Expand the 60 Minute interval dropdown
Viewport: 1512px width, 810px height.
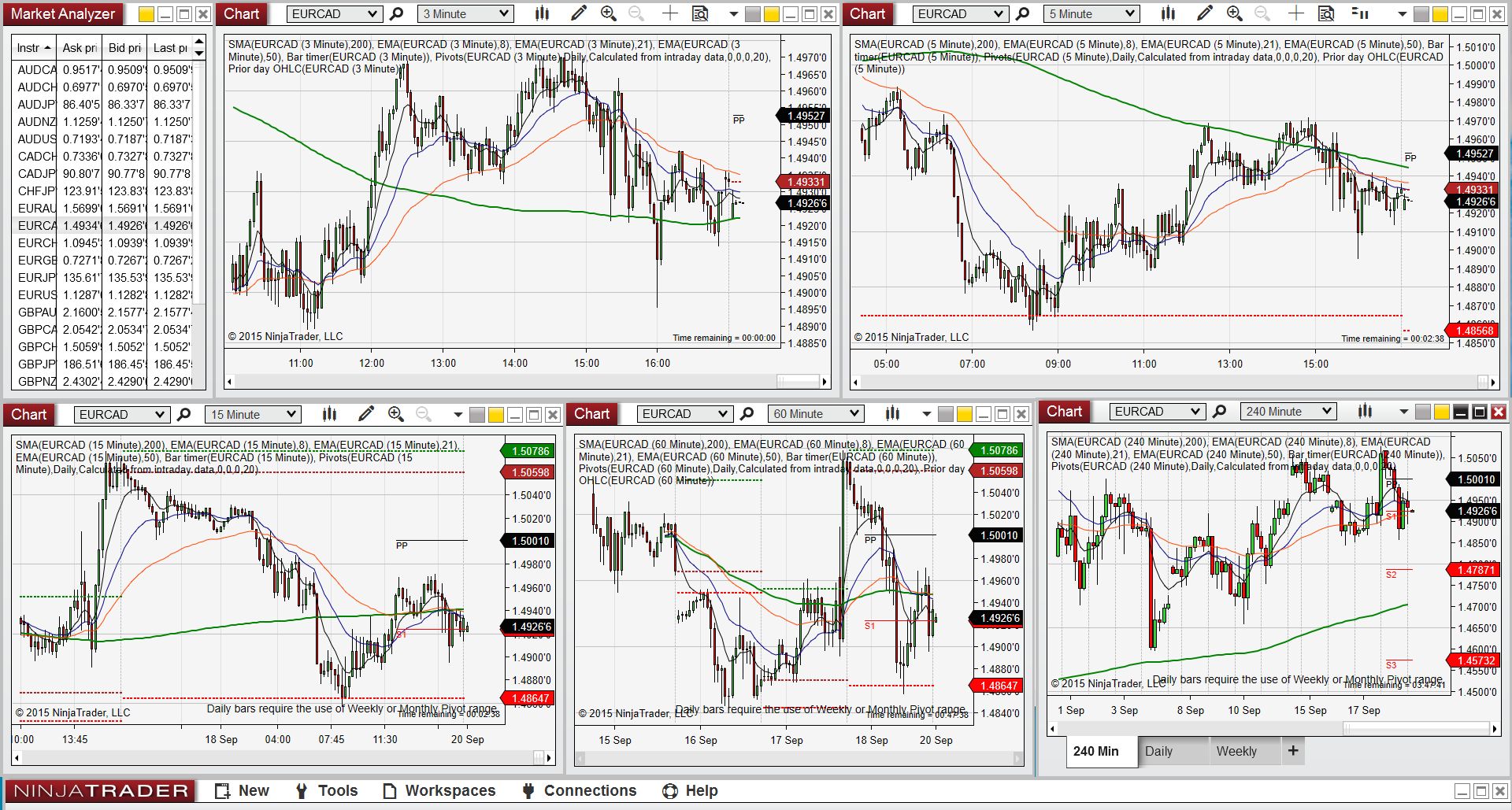(x=854, y=415)
